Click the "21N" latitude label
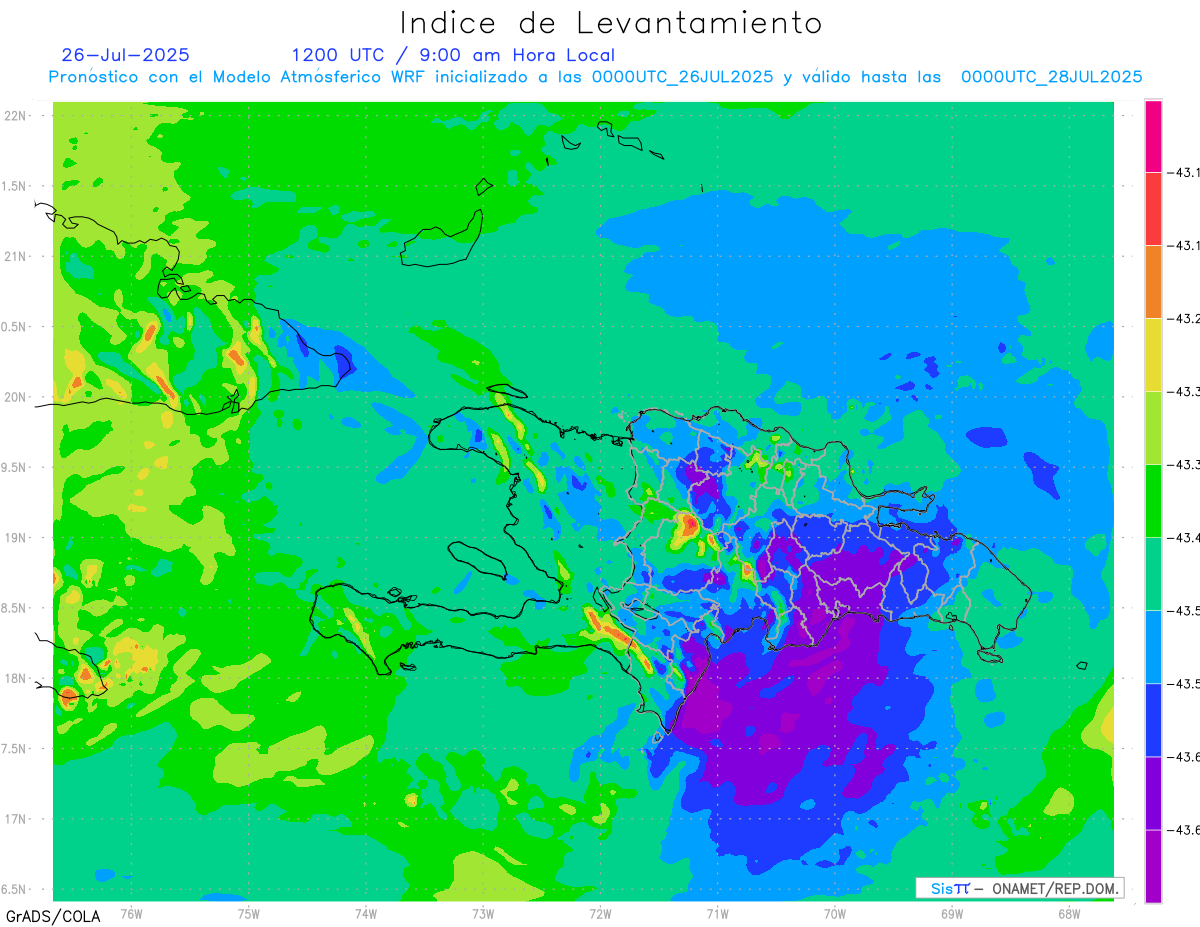The width and height of the screenshot is (1200, 927). (x=16, y=257)
